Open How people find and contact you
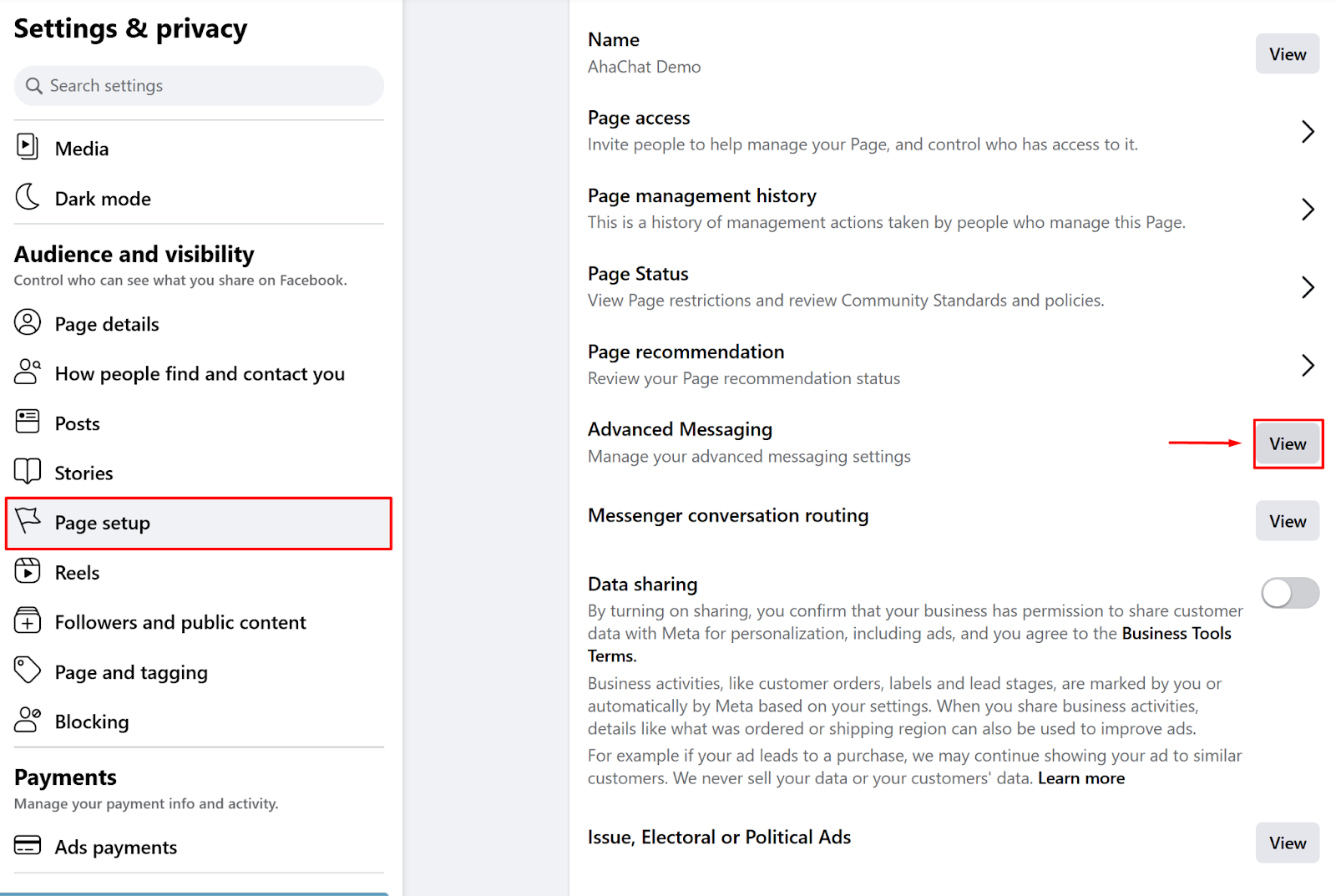The image size is (1336, 896). 199,373
